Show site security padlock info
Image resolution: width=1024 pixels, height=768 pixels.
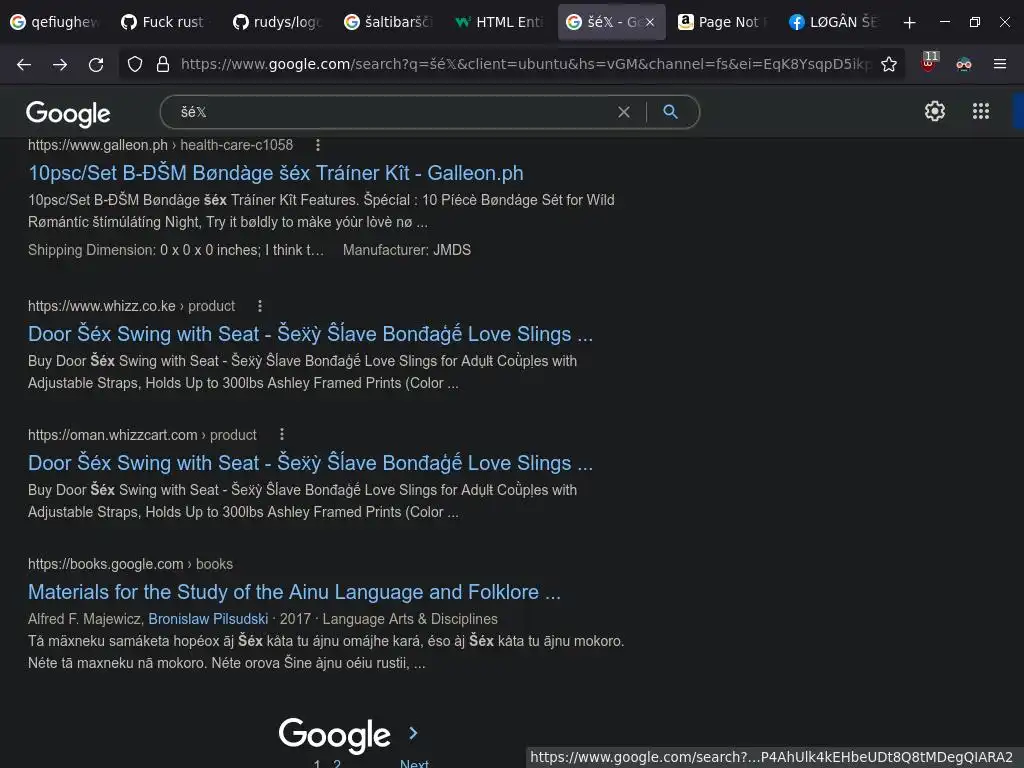pyautogui.click(x=163, y=64)
